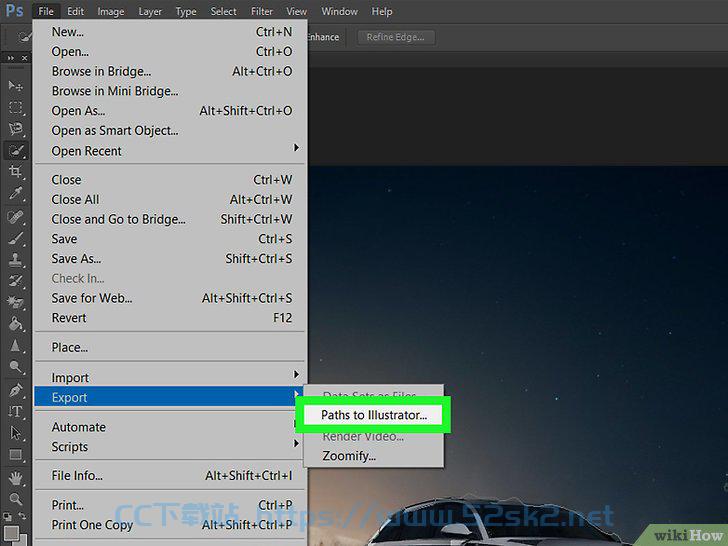The image size is (728, 546).
Task: Choose New from File menu
Action: [x=170, y=32]
